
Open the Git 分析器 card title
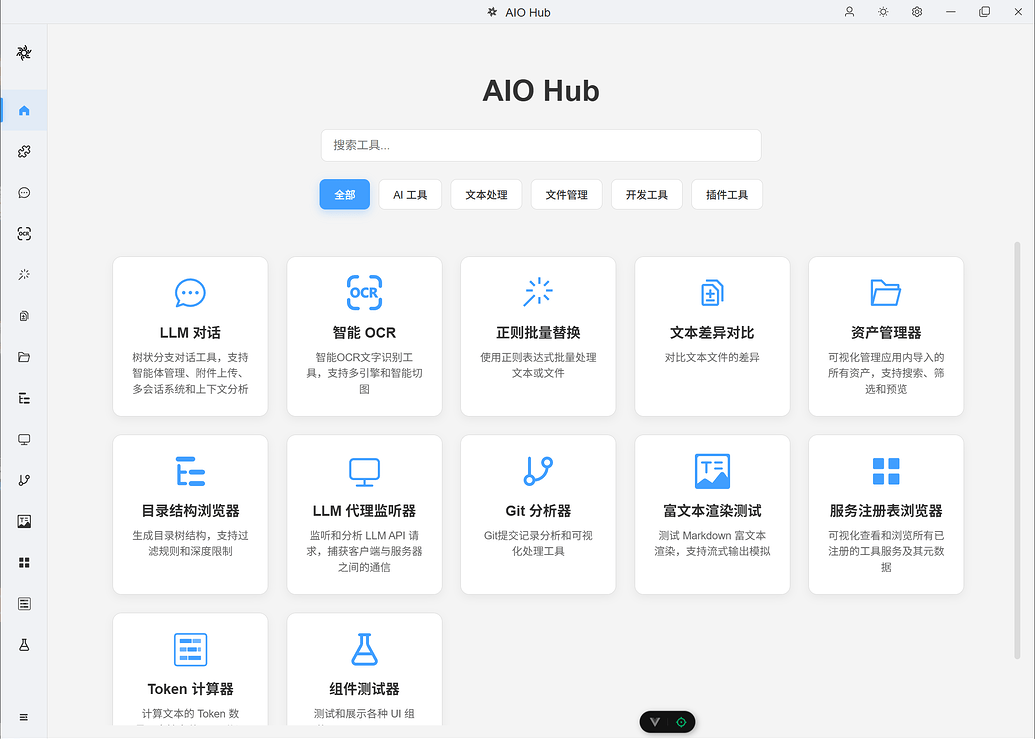tap(538, 511)
